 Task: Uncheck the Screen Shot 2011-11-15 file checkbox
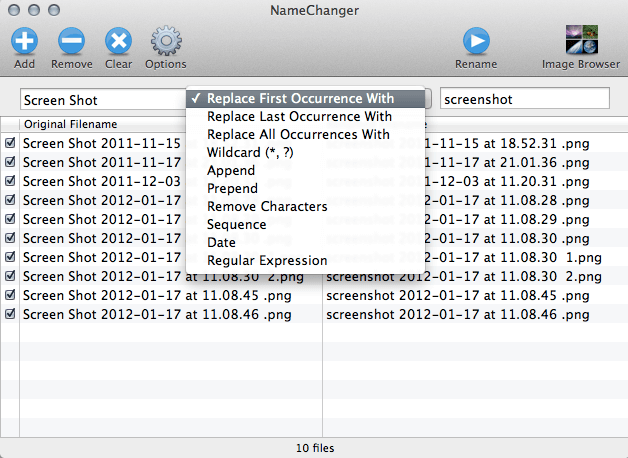point(10,143)
